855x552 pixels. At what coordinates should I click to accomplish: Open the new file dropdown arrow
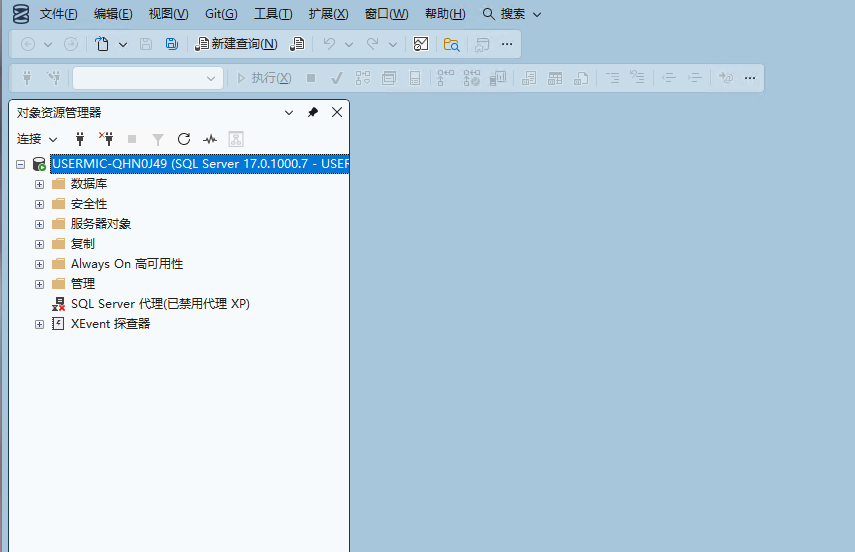(x=123, y=44)
